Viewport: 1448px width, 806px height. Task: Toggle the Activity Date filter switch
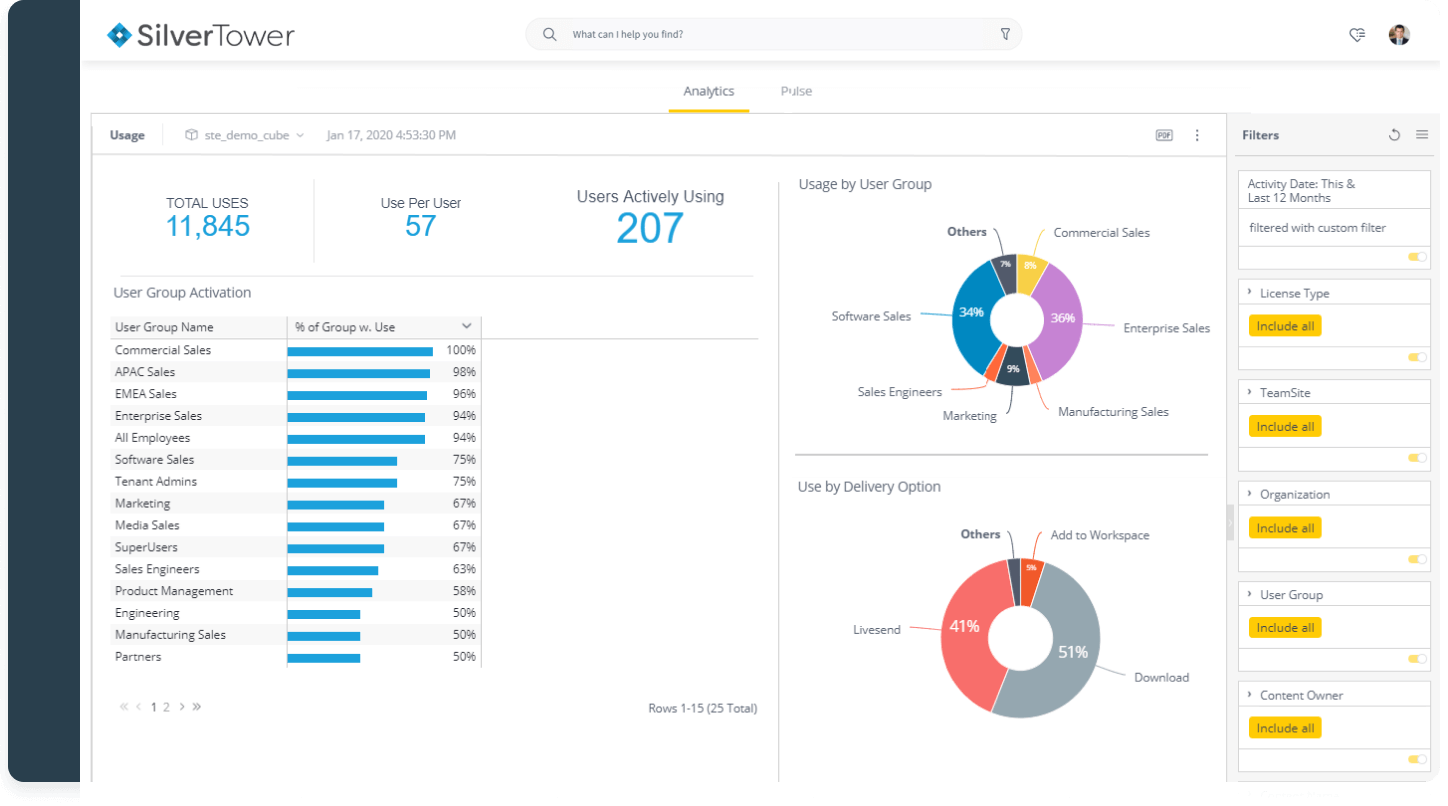[1416, 257]
